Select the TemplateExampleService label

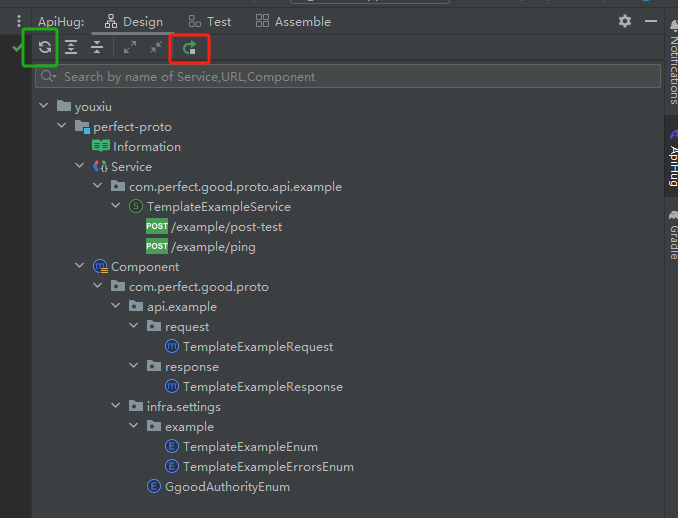pos(218,207)
